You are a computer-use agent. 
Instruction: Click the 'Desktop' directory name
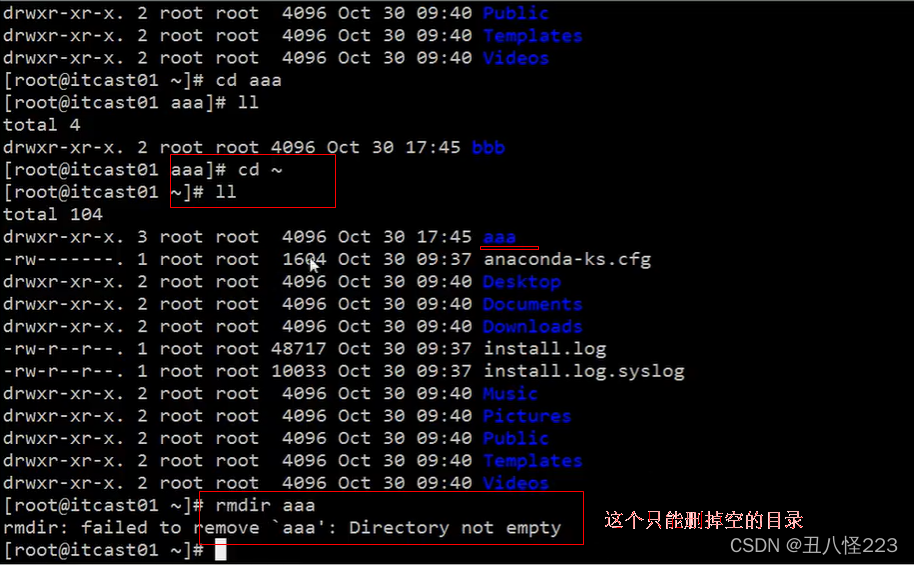pyautogui.click(x=522, y=282)
